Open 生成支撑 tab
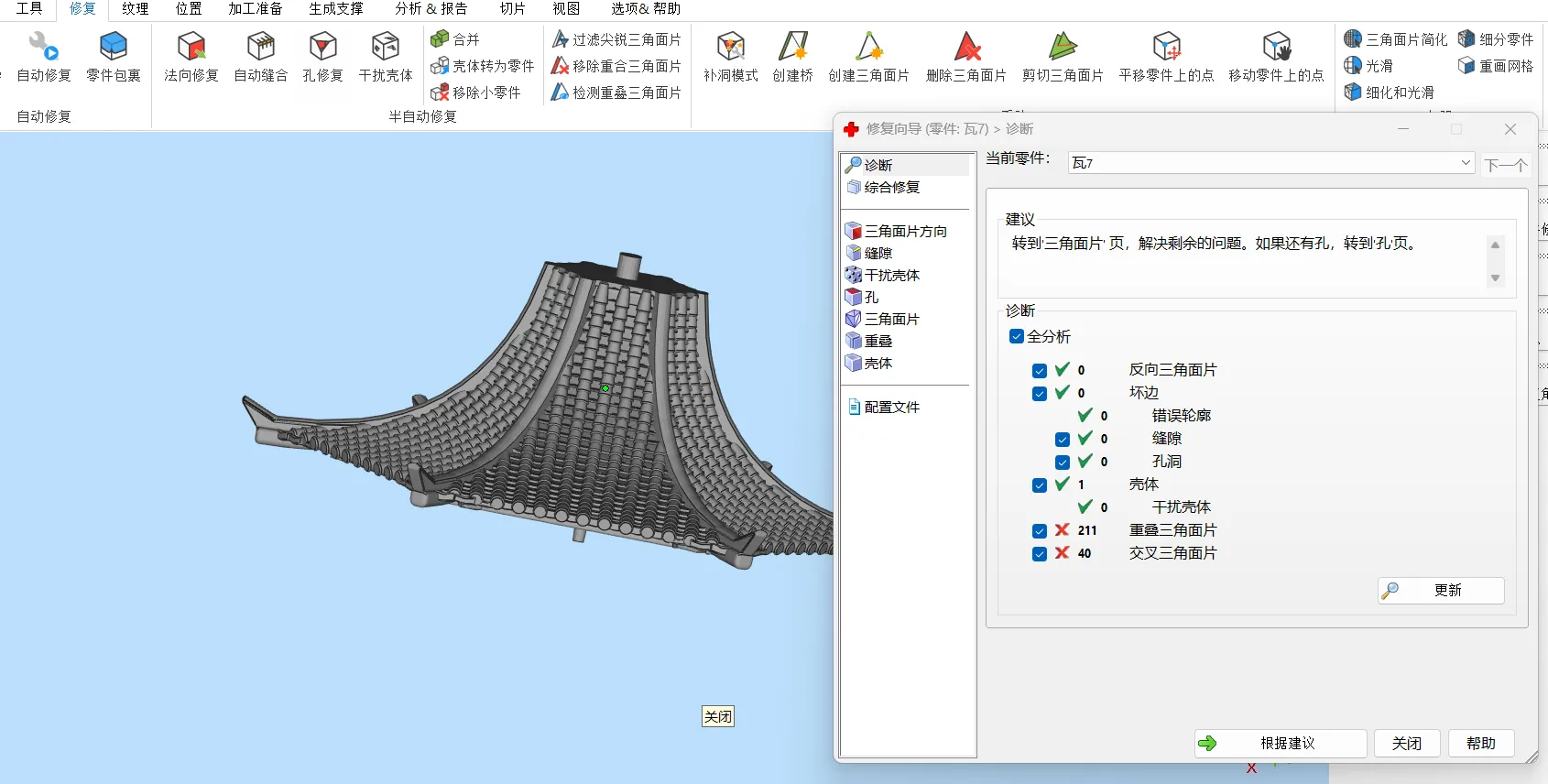 tap(336, 9)
